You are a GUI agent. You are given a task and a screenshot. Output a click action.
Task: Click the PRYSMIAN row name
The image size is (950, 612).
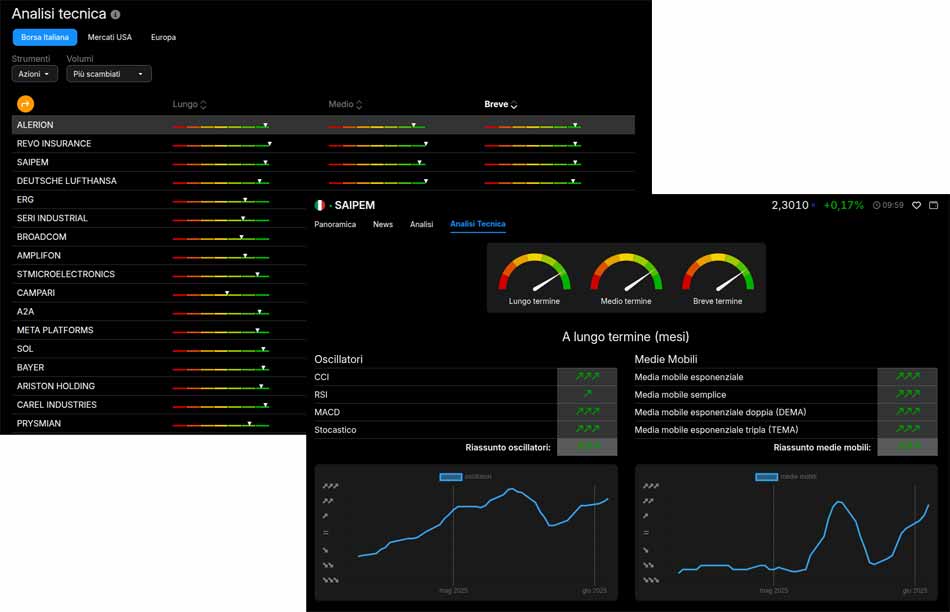point(39,424)
